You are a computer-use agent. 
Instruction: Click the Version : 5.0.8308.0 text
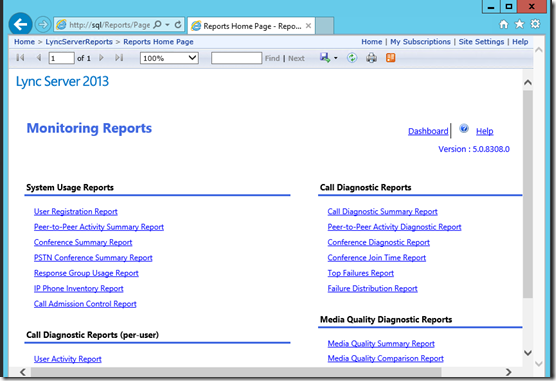474,149
